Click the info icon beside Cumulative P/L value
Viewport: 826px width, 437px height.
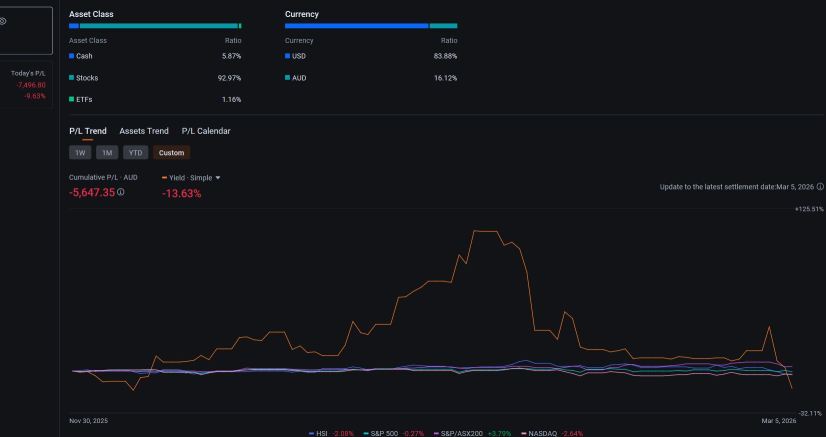tap(121, 192)
